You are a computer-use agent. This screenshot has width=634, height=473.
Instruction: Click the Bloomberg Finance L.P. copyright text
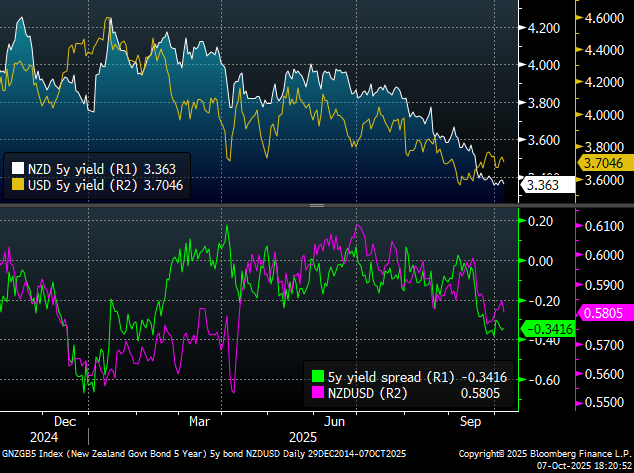[545, 453]
